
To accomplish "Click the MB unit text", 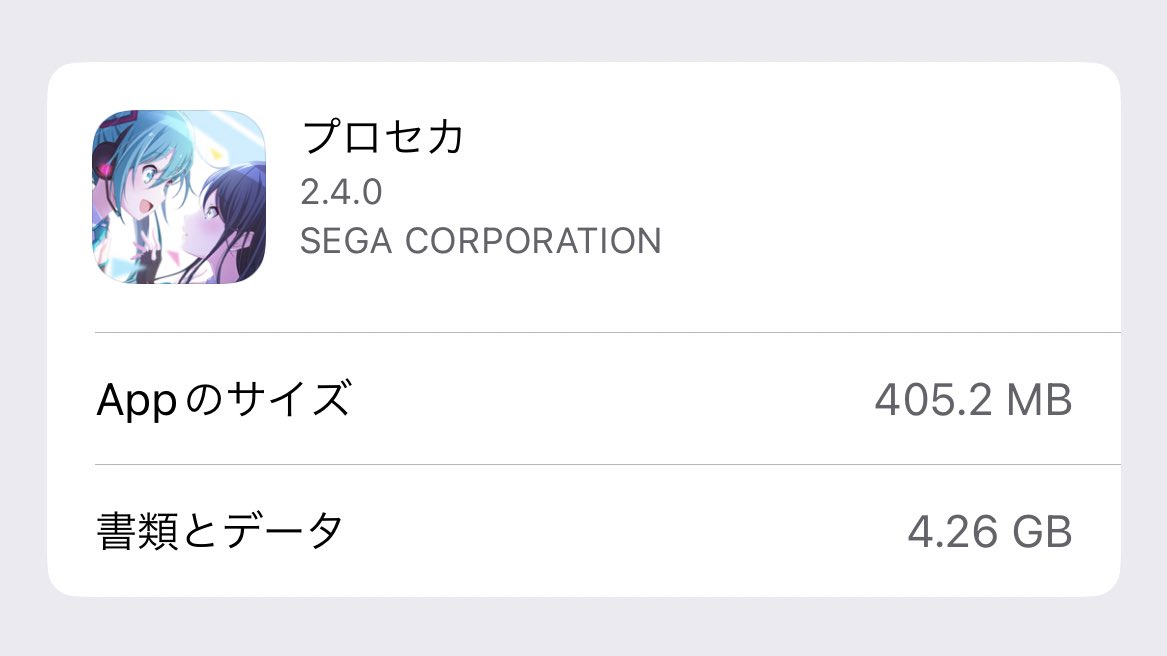I will point(1039,400).
